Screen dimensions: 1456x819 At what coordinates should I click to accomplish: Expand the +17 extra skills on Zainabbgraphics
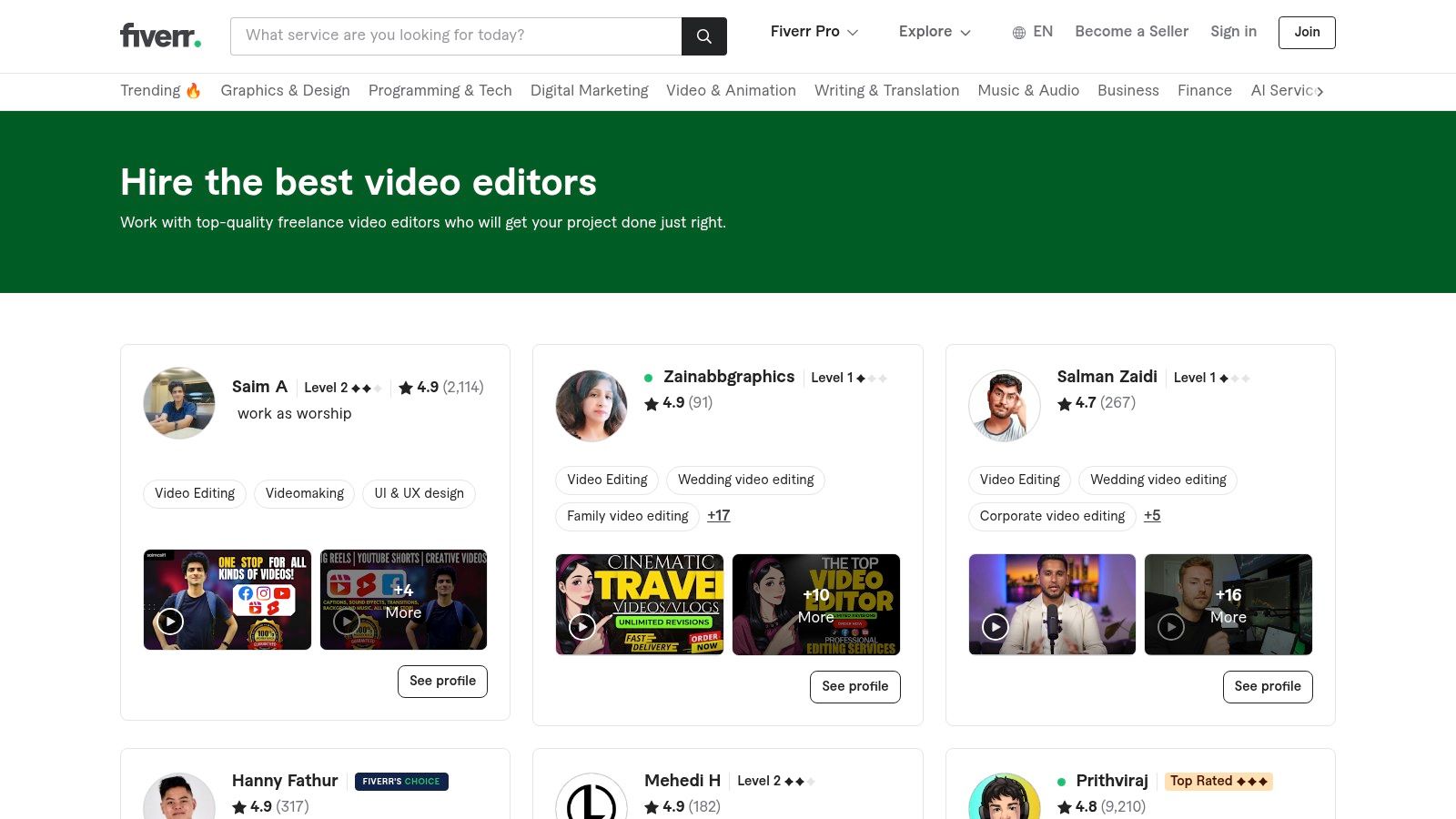[x=718, y=516]
